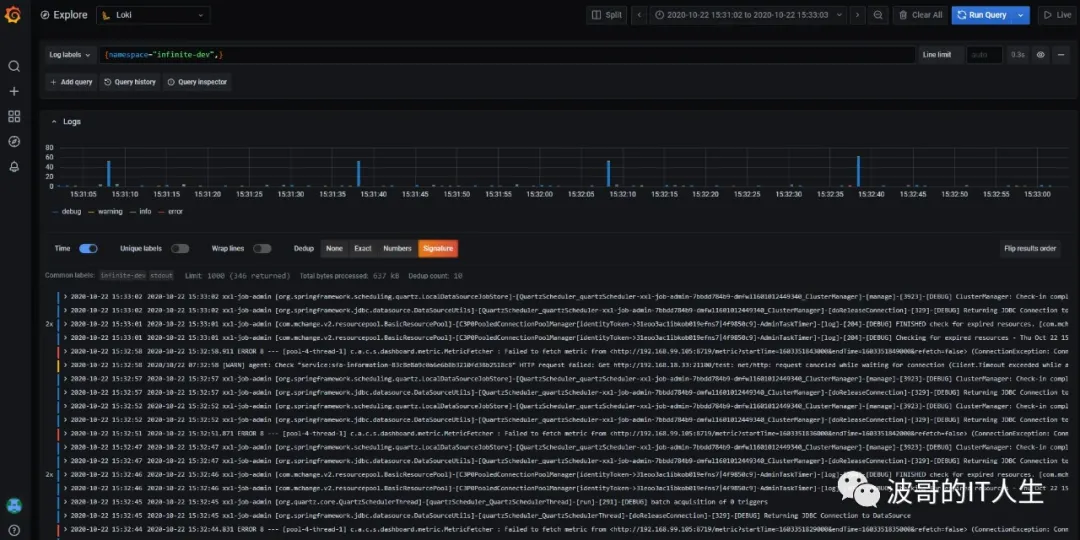Click the Grafana logo home icon
This screenshot has width=1080, height=540.
[13, 14]
